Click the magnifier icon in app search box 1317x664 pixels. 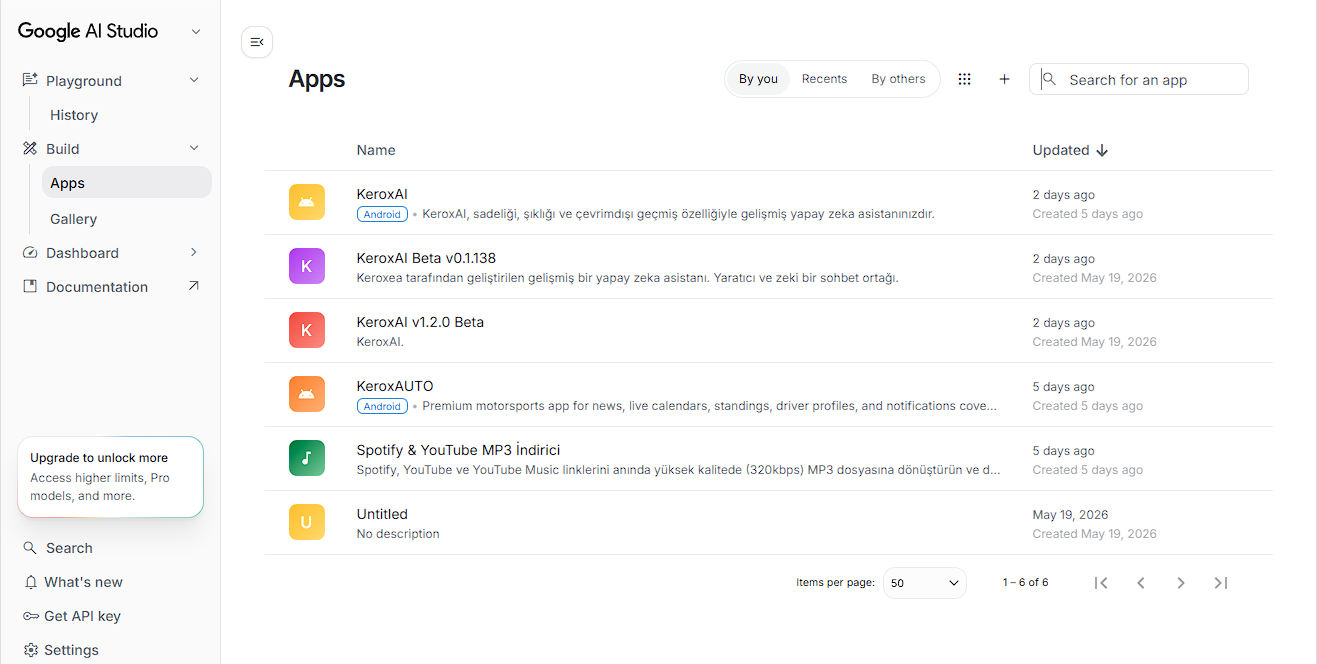tap(1049, 78)
